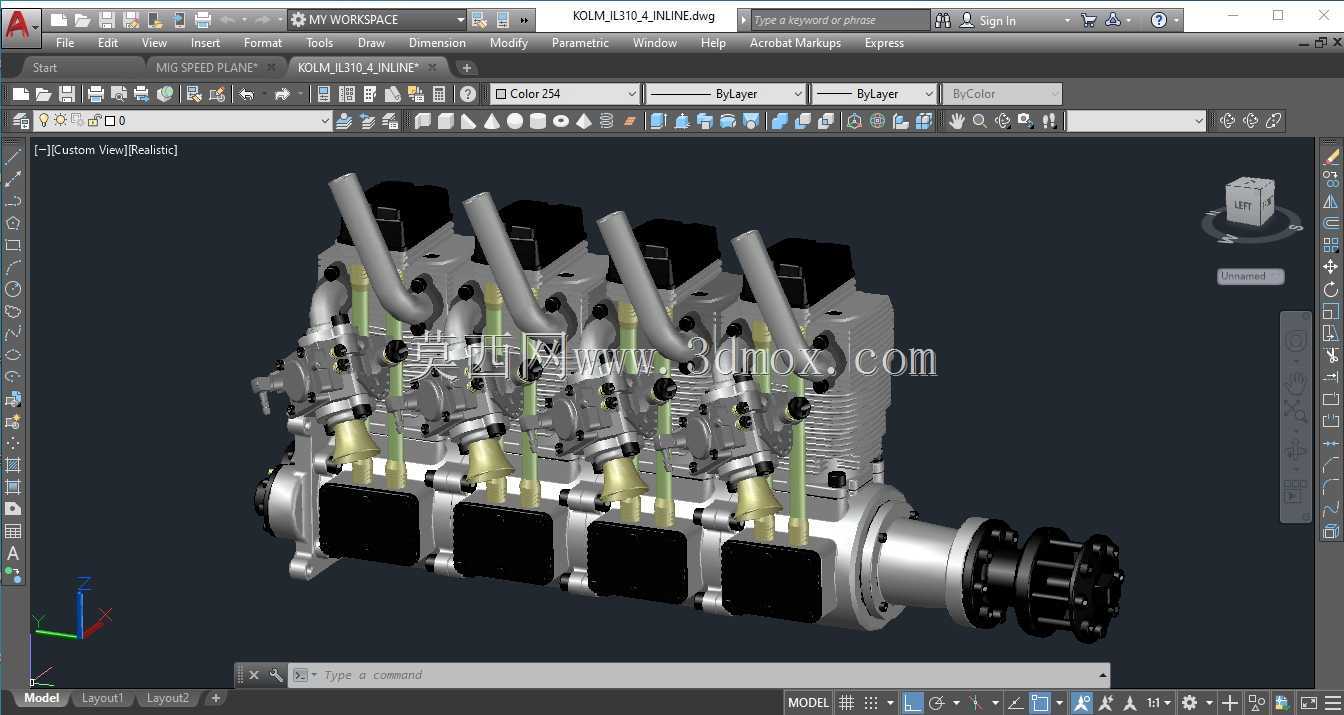1344x715 pixels.
Task: Click the Move tool in Modify toolbar
Action: 1331,267
